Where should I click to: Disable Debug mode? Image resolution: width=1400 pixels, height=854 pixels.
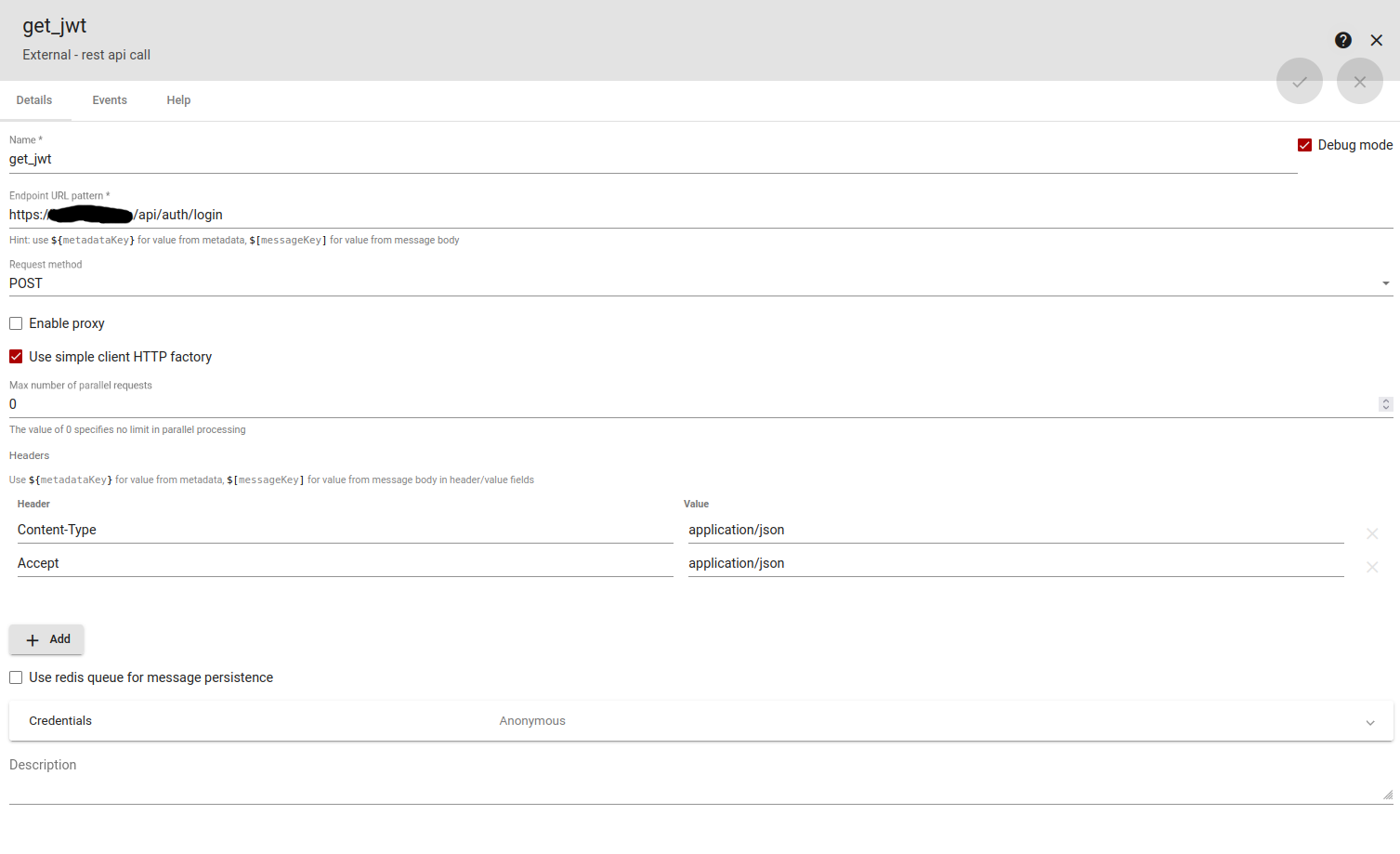point(1305,145)
